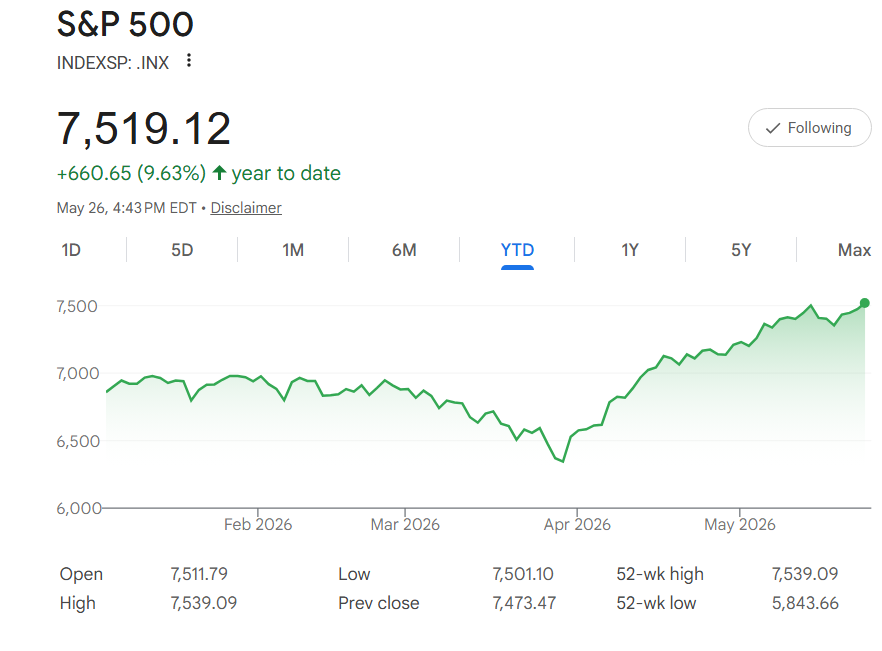Switch to the 1M range tab
Image resolution: width=882 pixels, height=651 pixels.
293,250
